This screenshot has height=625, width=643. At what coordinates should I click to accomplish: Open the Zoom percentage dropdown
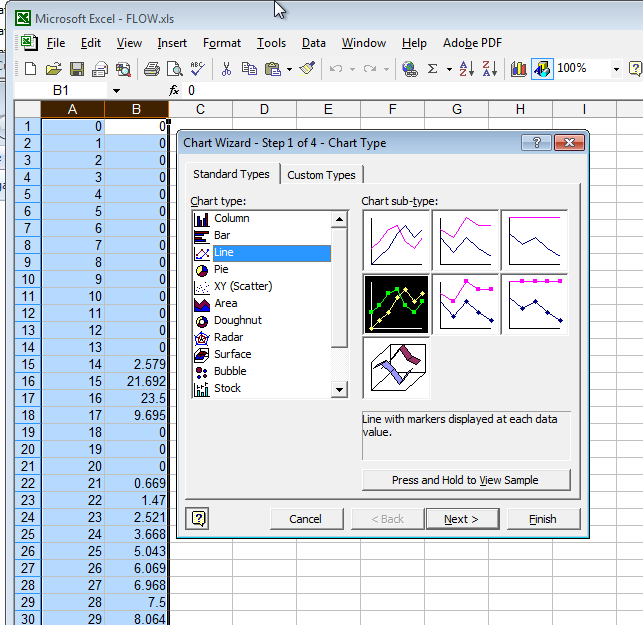(x=616, y=69)
